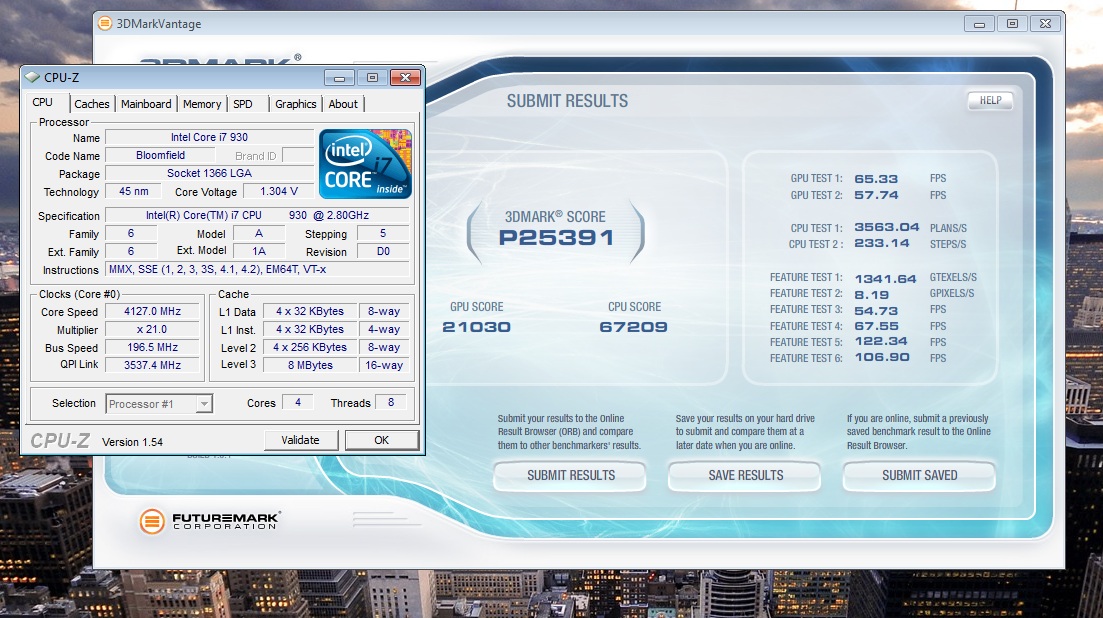Maximize the 3DMarkVantage window
1103x618 pixels.
1012,23
